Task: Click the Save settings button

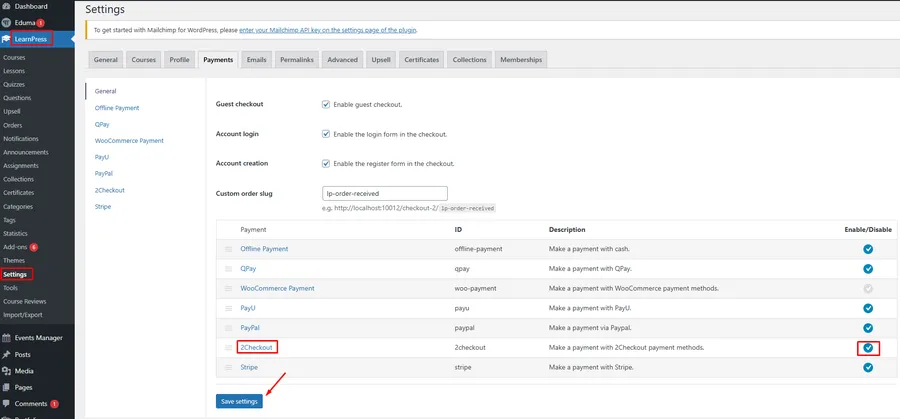Action: 240,401
